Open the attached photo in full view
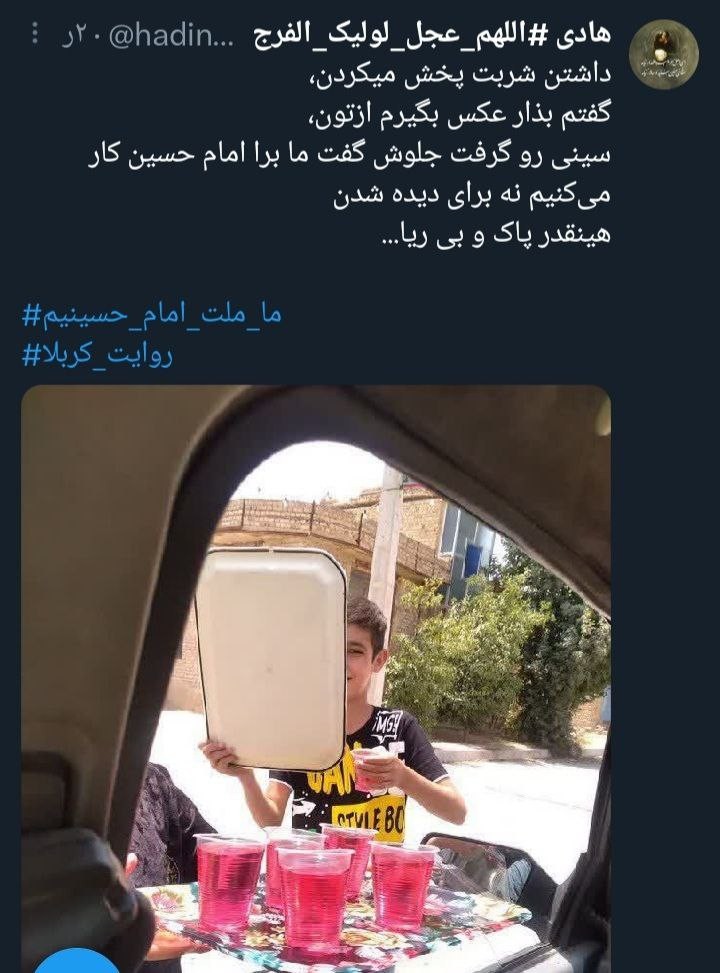The image size is (720, 973). [x=316, y=678]
